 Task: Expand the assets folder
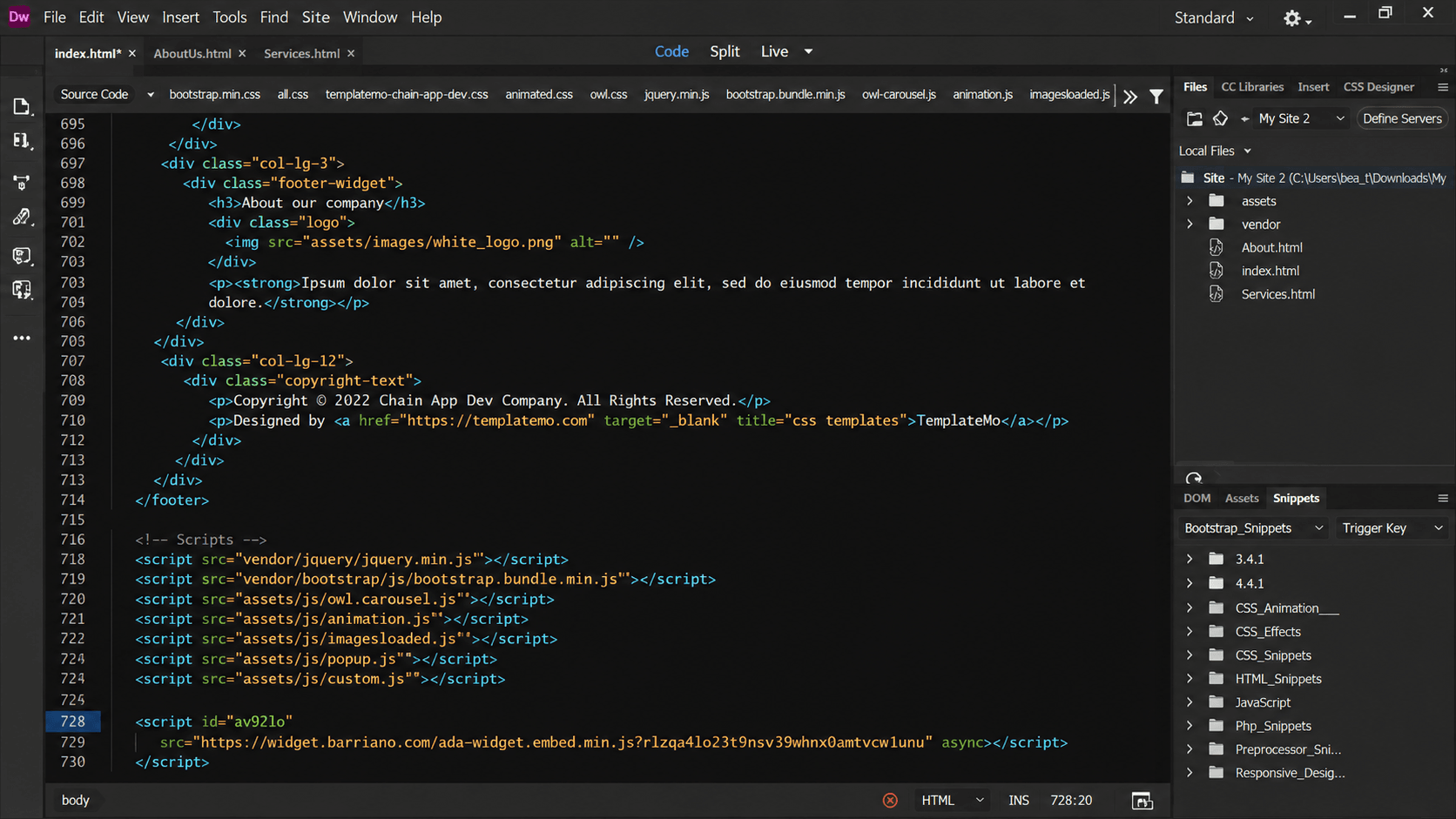click(x=1190, y=201)
